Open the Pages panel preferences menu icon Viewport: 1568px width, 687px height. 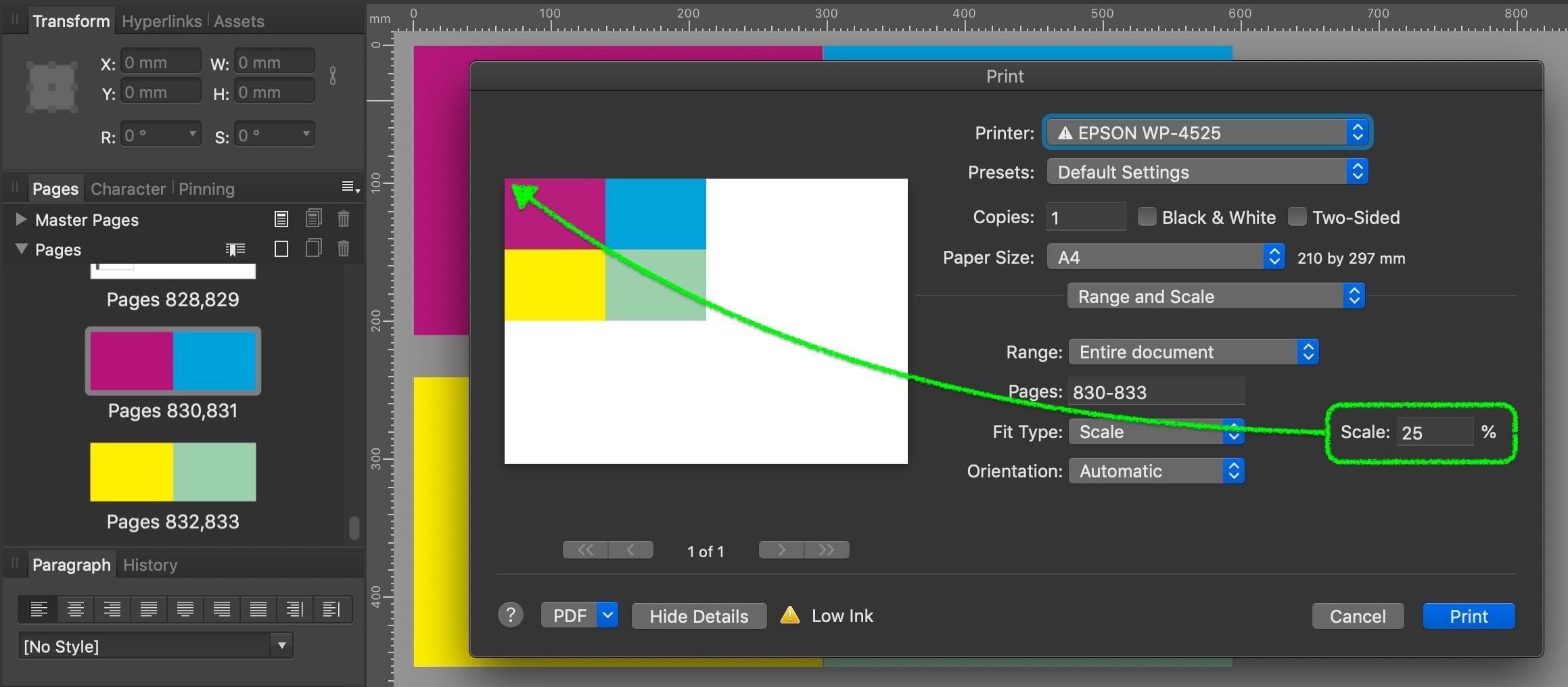[x=350, y=187]
